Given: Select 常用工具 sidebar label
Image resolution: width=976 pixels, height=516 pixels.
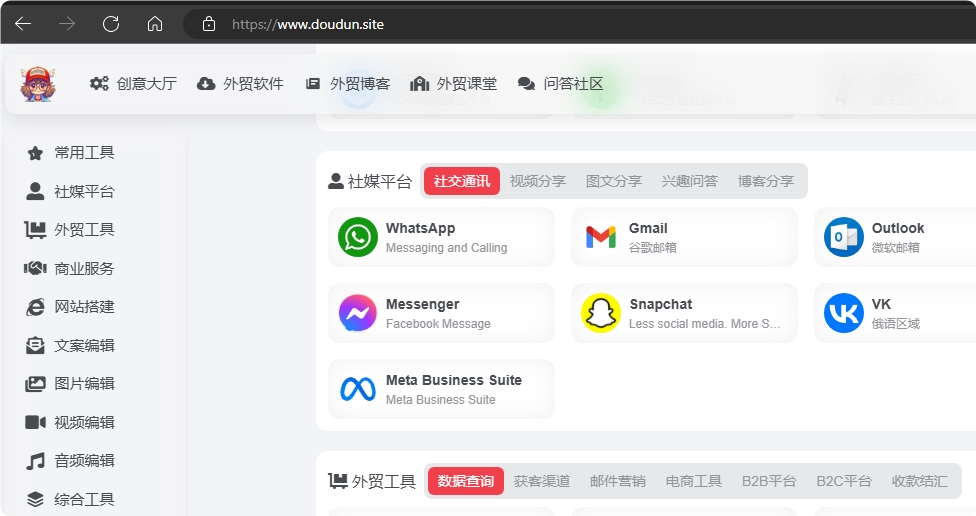Looking at the screenshot, I should coord(85,152).
